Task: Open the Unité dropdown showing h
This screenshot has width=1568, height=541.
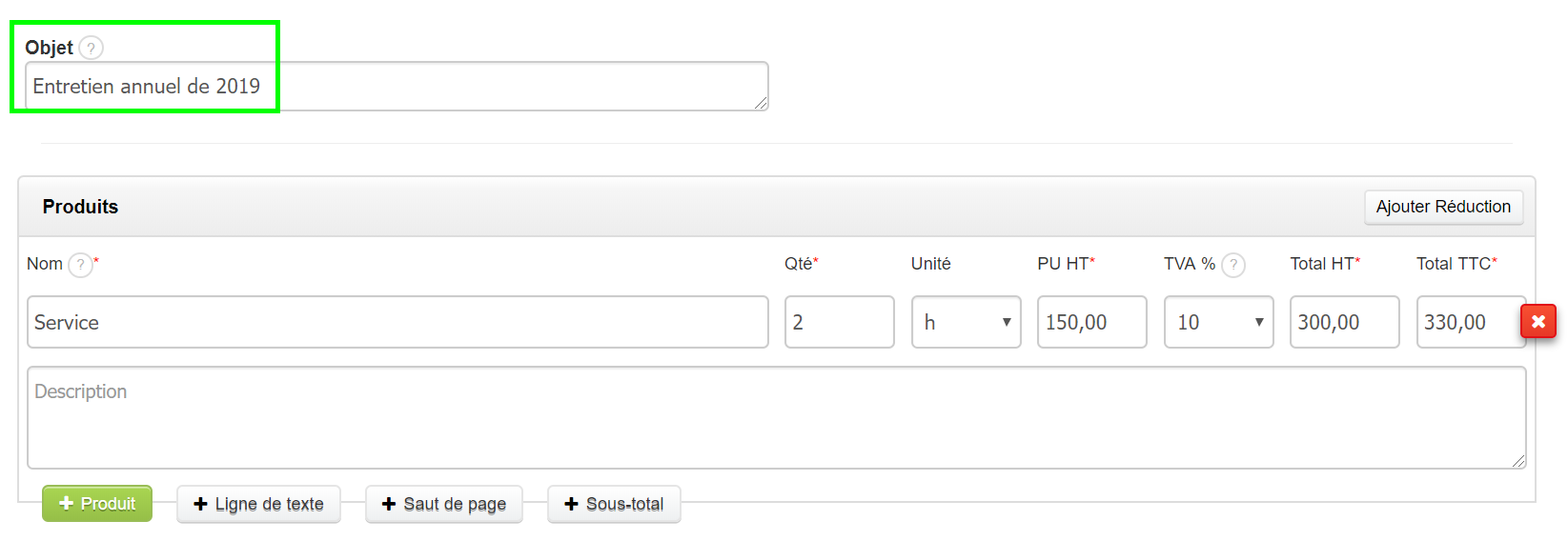Action: coord(966,322)
